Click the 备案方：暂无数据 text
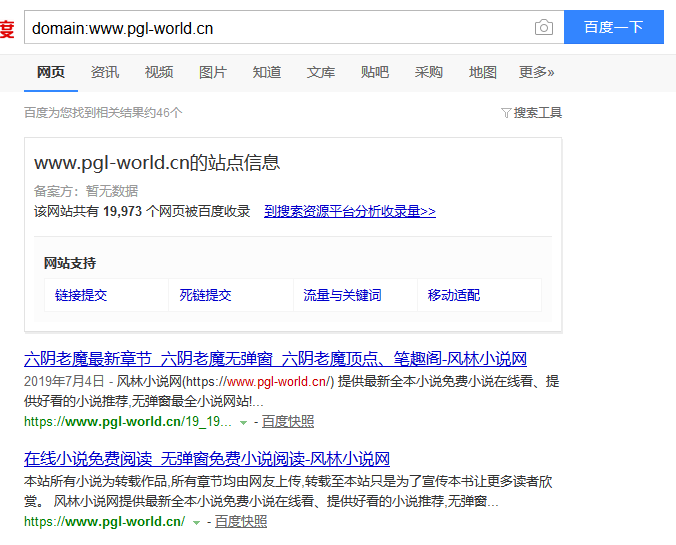Image resolution: width=676 pixels, height=545 pixels. tap(86, 191)
